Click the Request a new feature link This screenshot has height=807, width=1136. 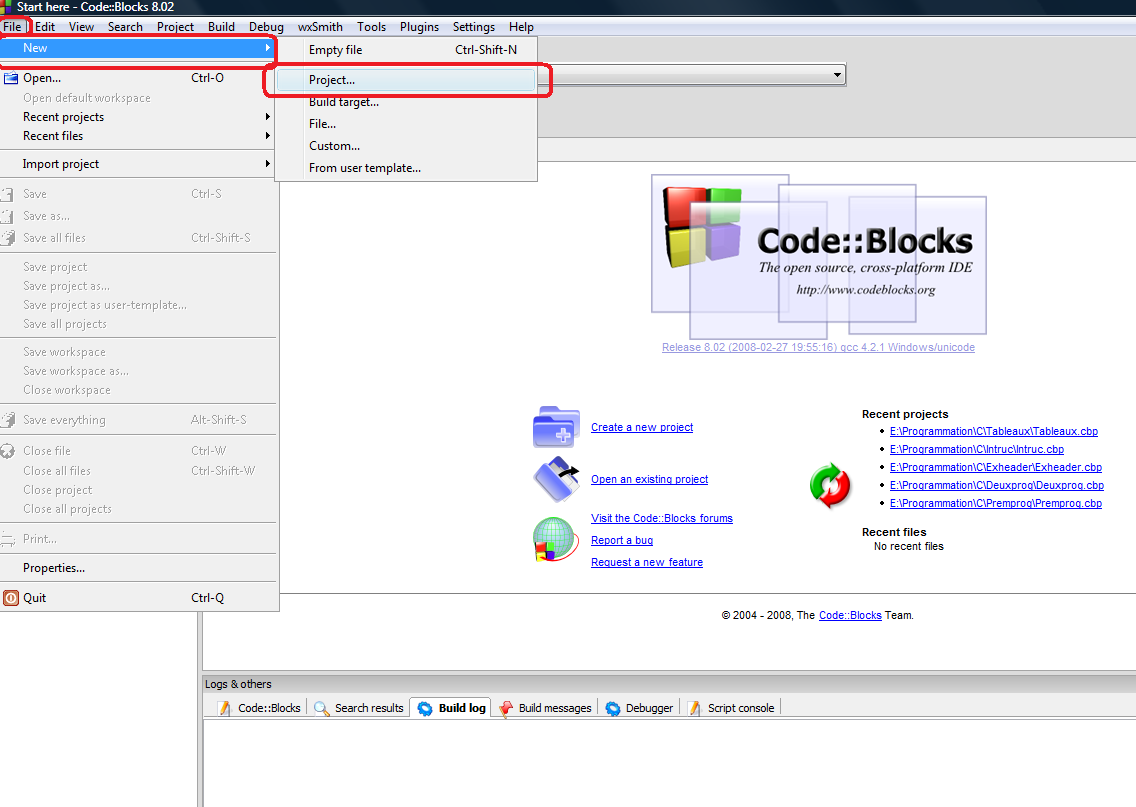click(646, 562)
